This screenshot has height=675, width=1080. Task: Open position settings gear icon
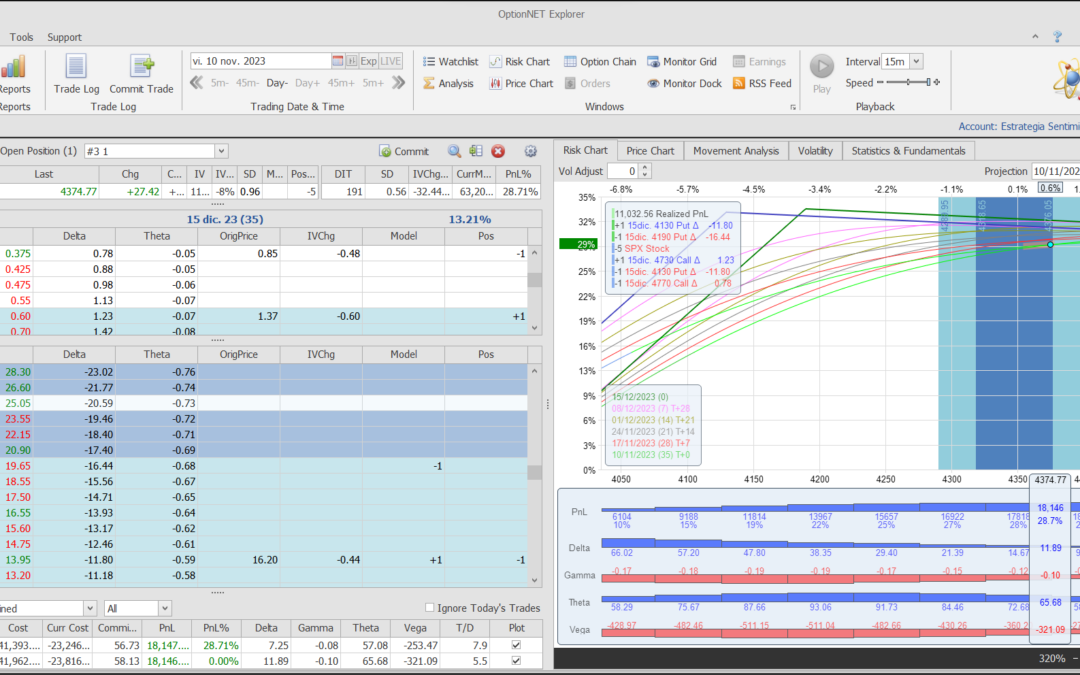(x=531, y=151)
